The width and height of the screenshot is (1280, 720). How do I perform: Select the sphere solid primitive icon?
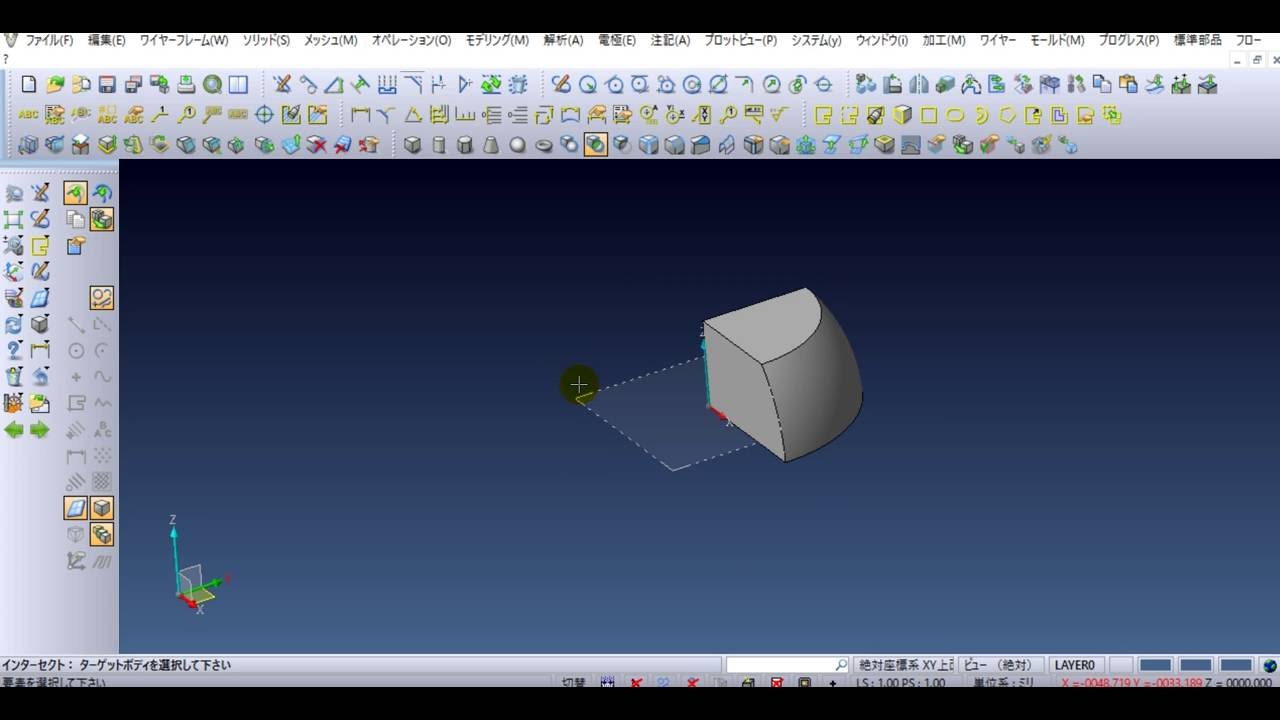[x=517, y=145]
